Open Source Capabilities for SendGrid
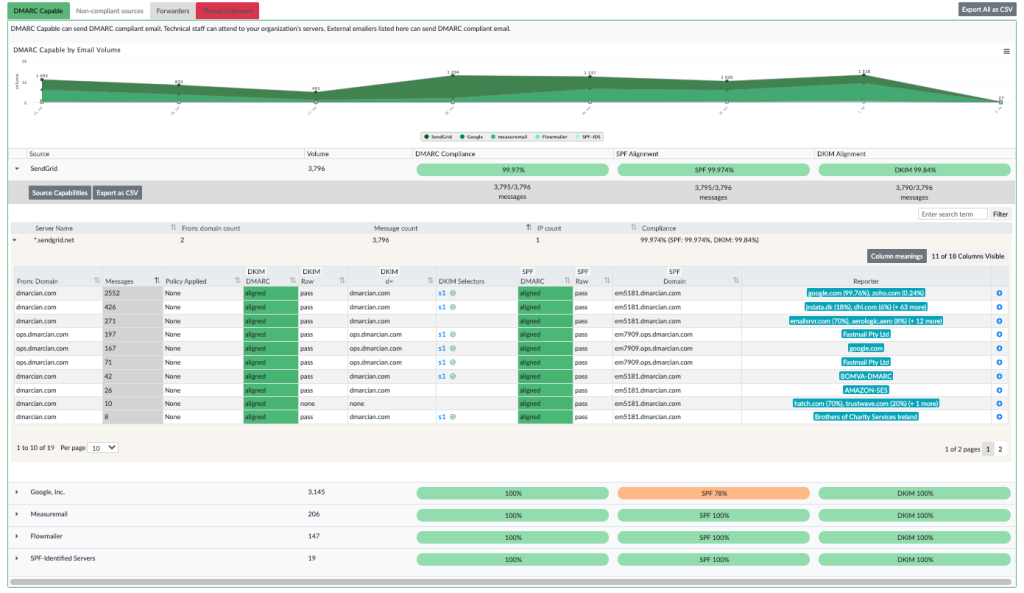Viewport: 1024px width, 593px height. 59,193
